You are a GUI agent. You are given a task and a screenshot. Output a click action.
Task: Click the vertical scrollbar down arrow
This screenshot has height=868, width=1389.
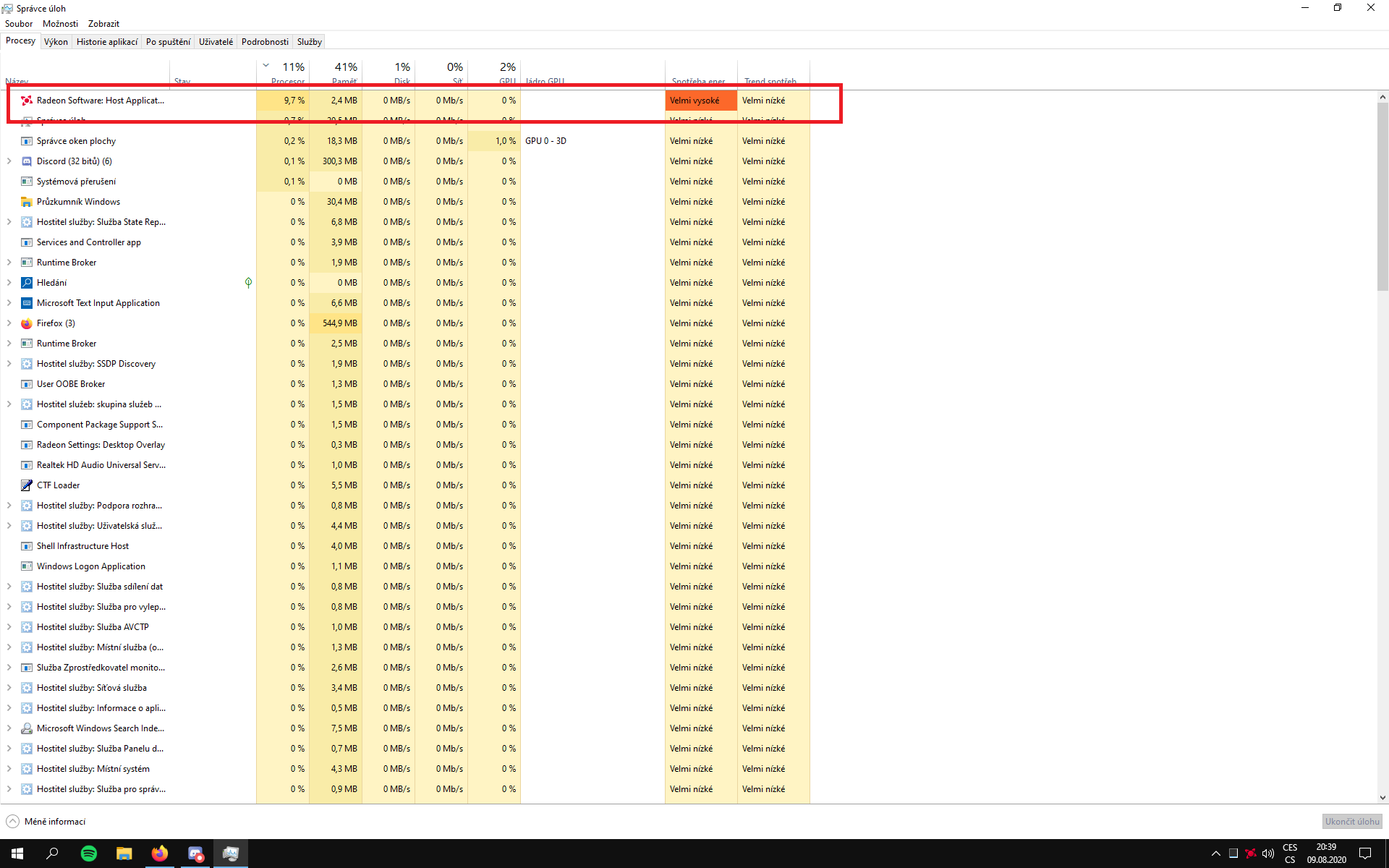(1382, 798)
